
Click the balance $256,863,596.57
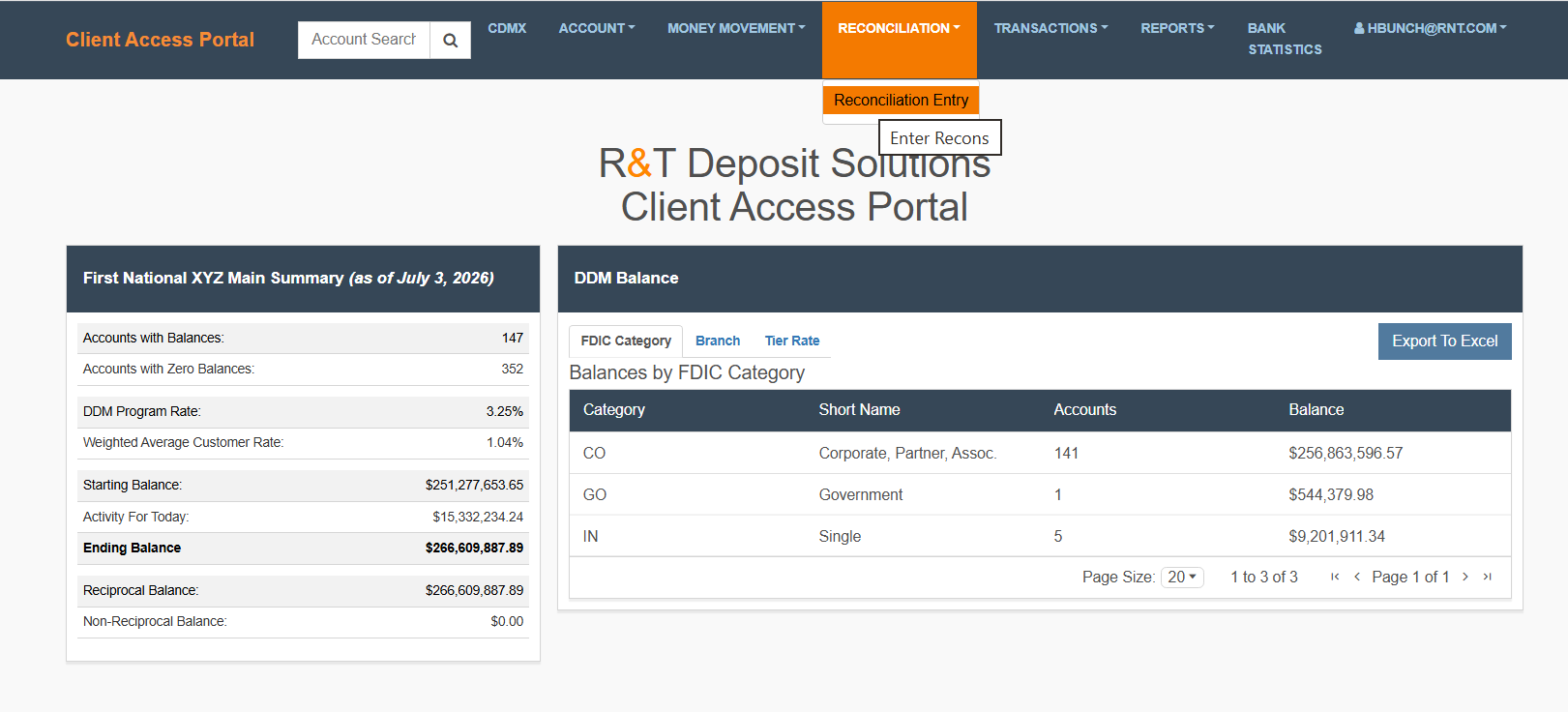1346,453
